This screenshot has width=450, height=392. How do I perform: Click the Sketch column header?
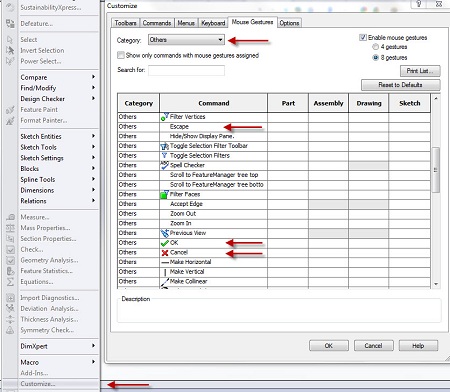pyautogui.click(x=410, y=103)
